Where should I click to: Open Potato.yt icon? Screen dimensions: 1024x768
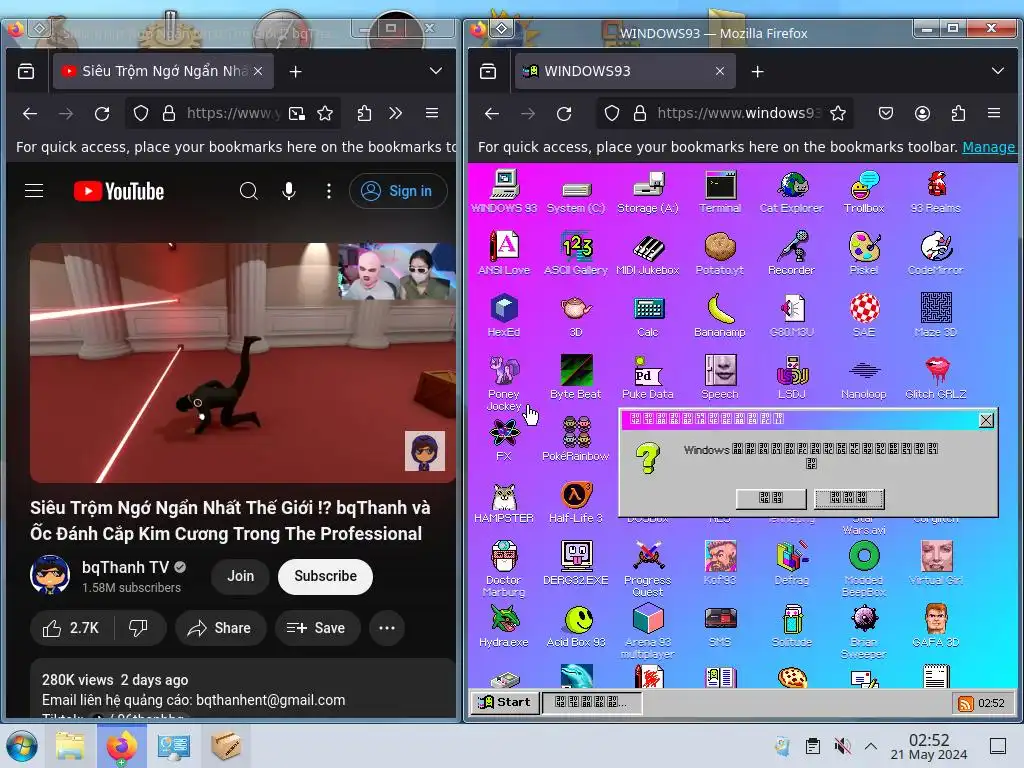(x=720, y=253)
